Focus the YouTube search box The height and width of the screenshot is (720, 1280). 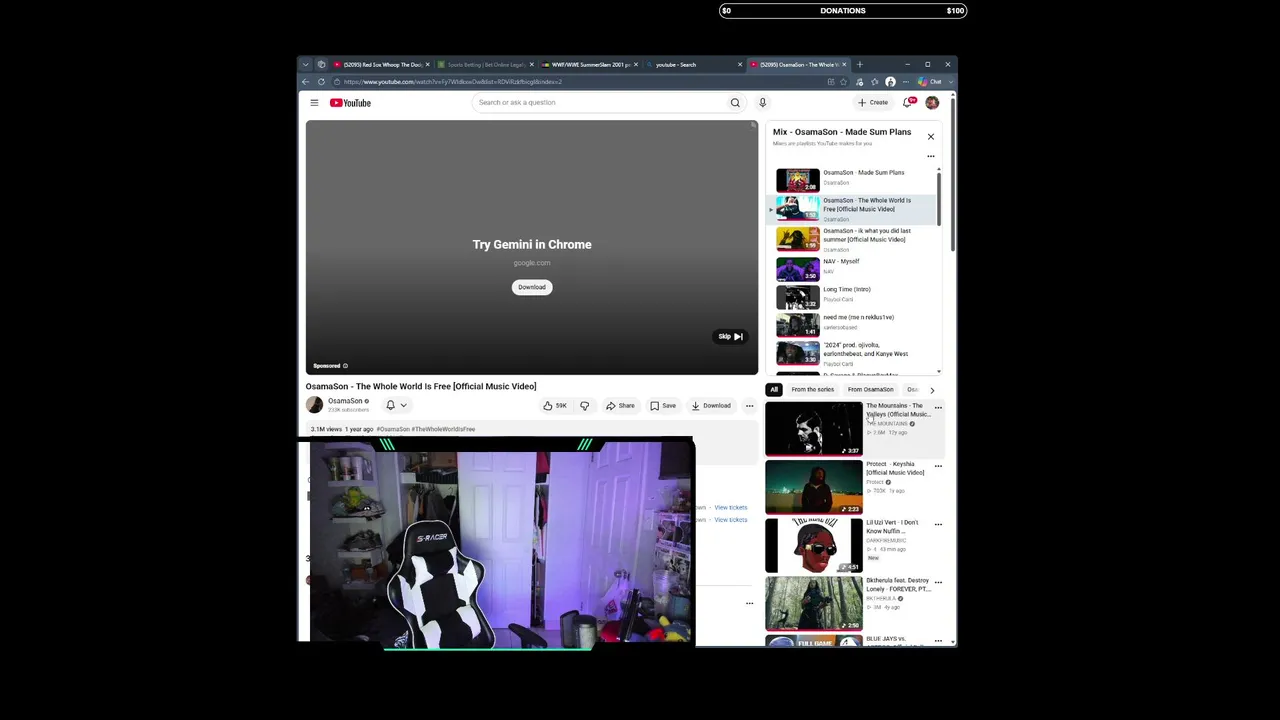pos(600,103)
